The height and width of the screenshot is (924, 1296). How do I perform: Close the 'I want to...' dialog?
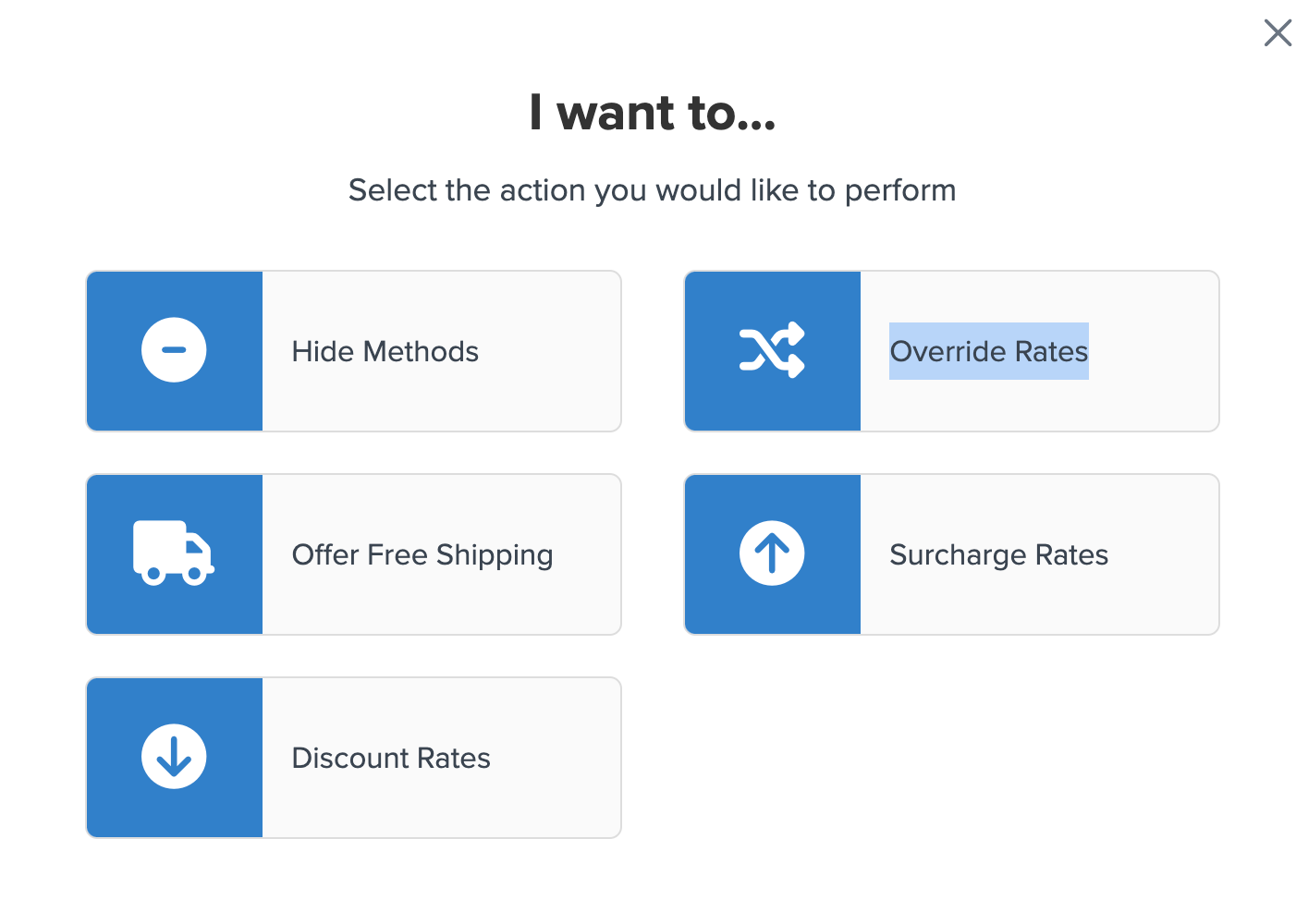(x=1278, y=33)
